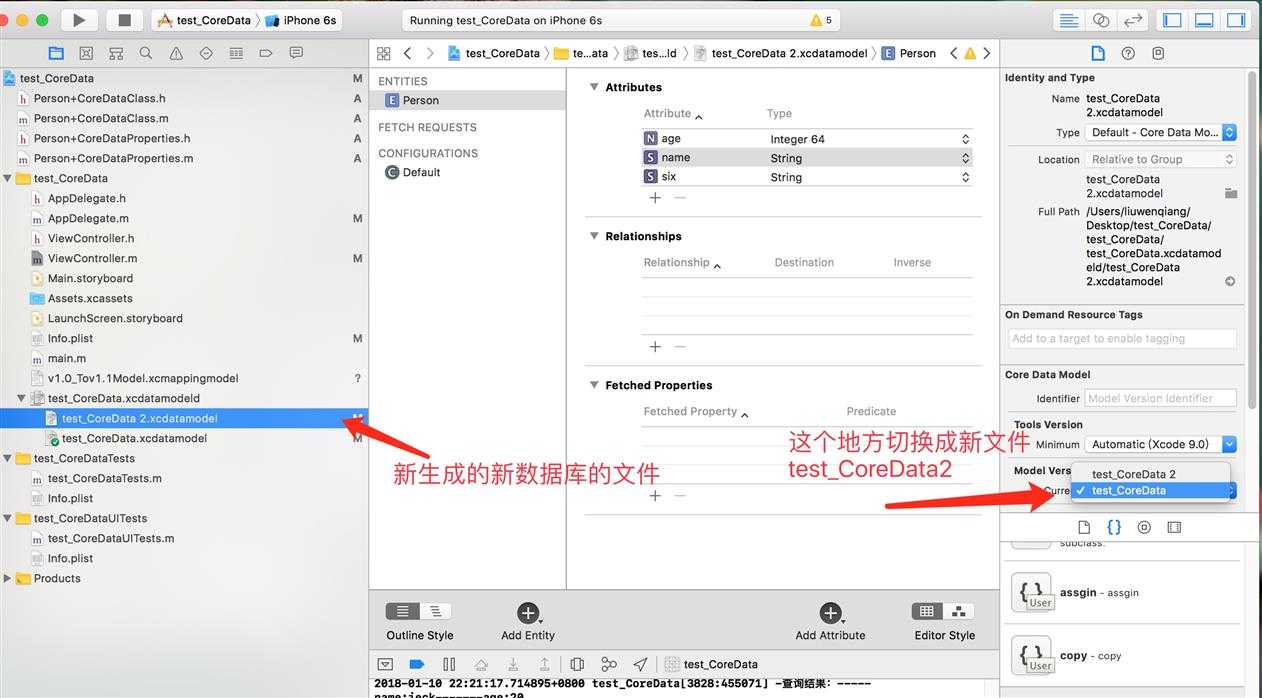Show the Code Snippet library
This screenshot has height=698, width=1262.
pos(1114,527)
